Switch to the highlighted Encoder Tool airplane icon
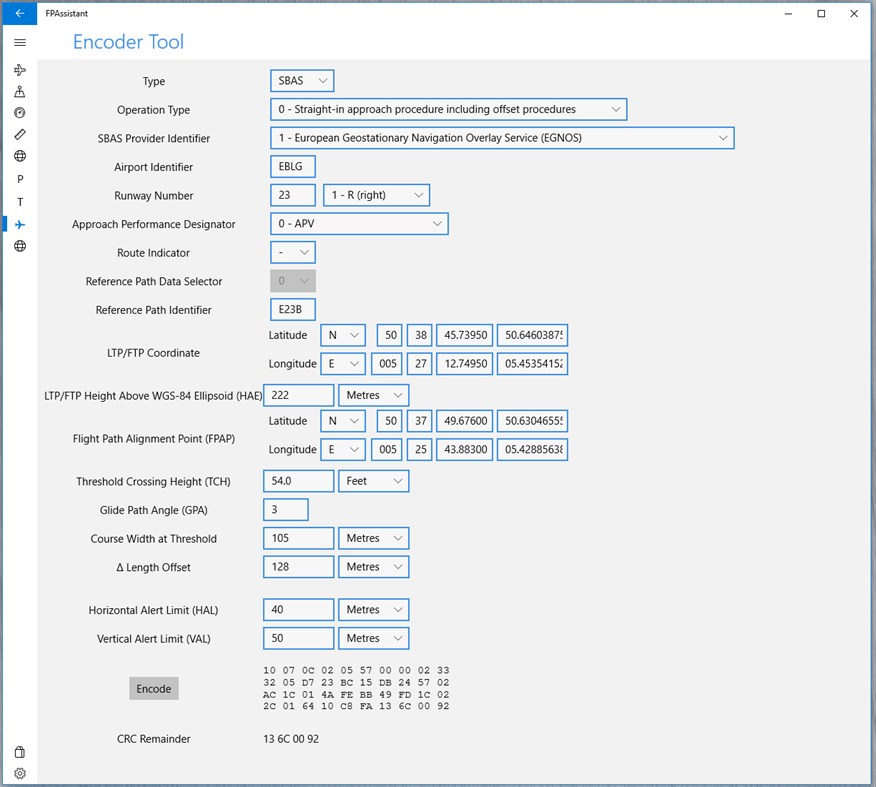The height and width of the screenshot is (787, 876). pyautogui.click(x=20, y=224)
